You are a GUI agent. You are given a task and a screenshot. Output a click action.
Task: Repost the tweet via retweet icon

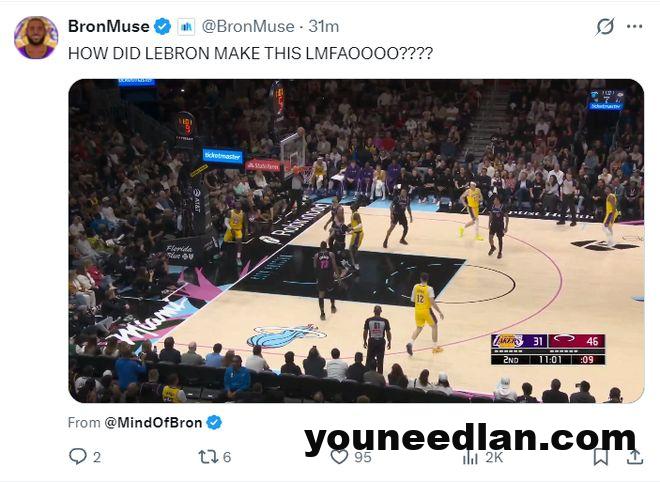click(208, 457)
